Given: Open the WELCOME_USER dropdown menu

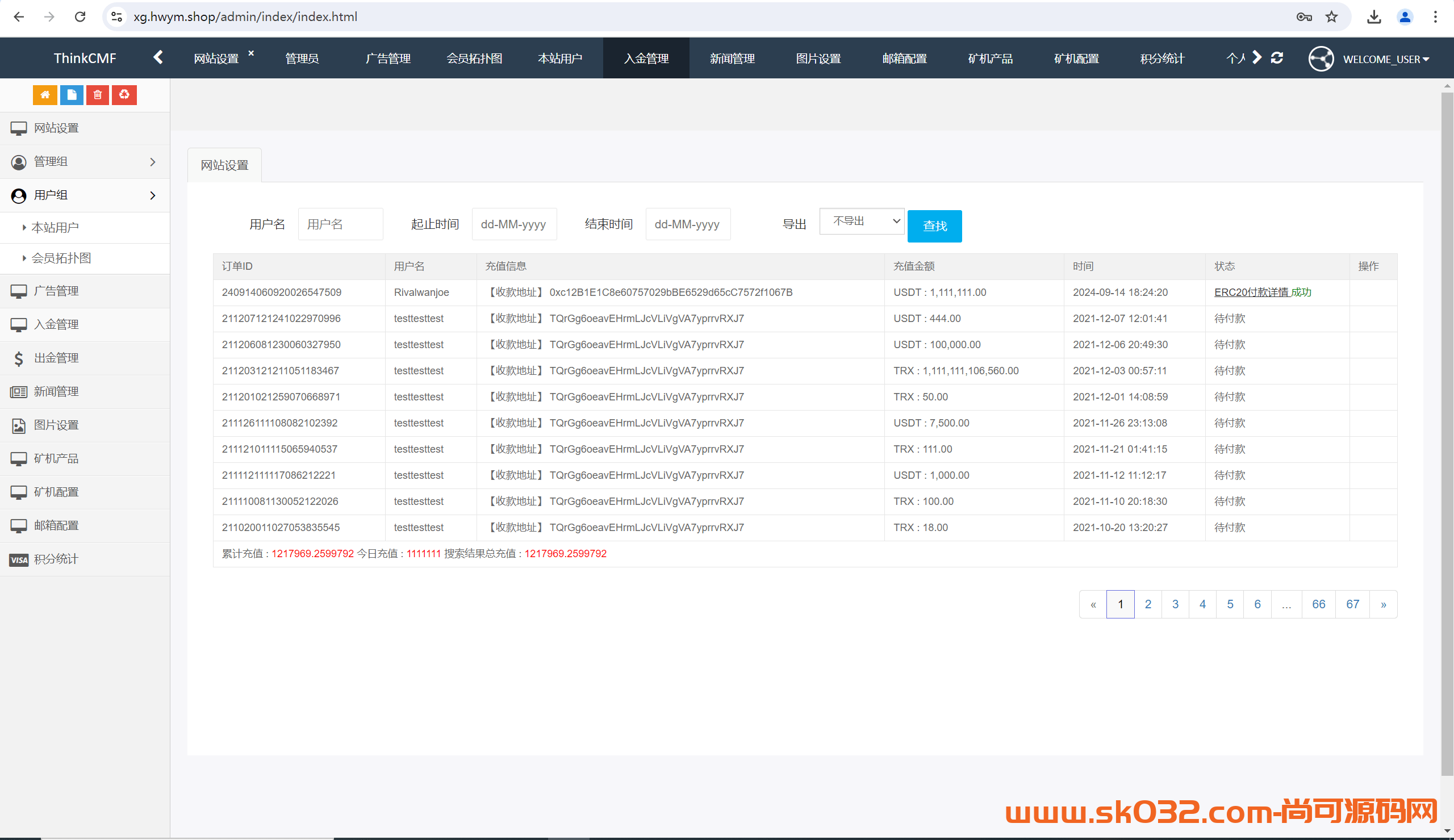Looking at the screenshot, I should click(1386, 59).
